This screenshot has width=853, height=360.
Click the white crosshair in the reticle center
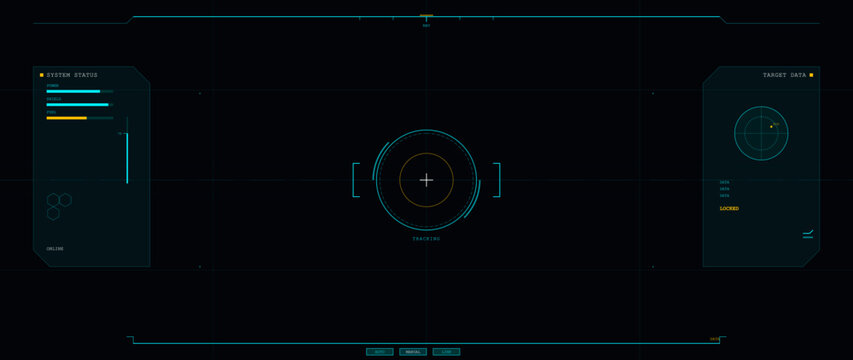(426, 180)
